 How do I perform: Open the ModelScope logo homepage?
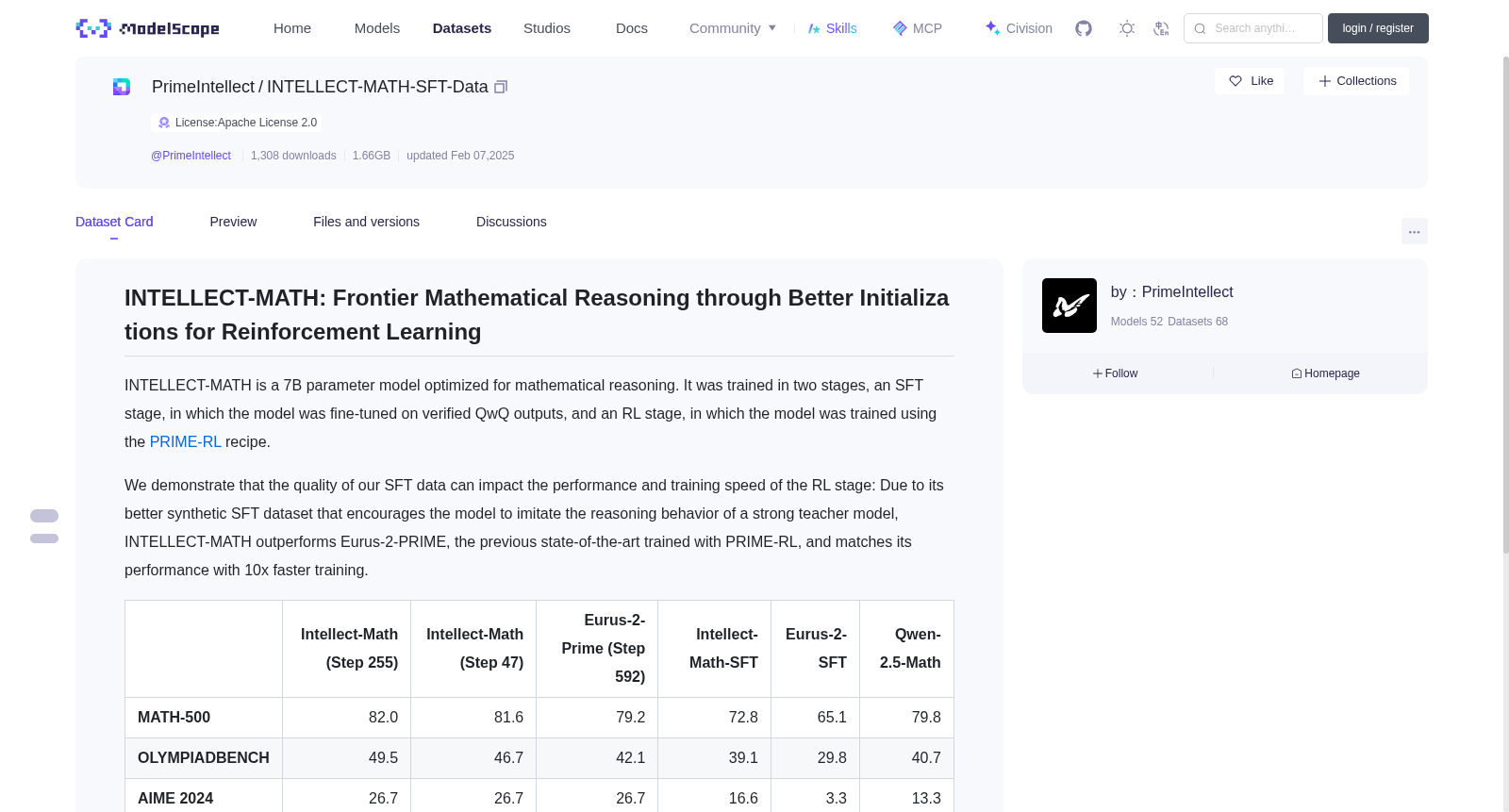147,28
